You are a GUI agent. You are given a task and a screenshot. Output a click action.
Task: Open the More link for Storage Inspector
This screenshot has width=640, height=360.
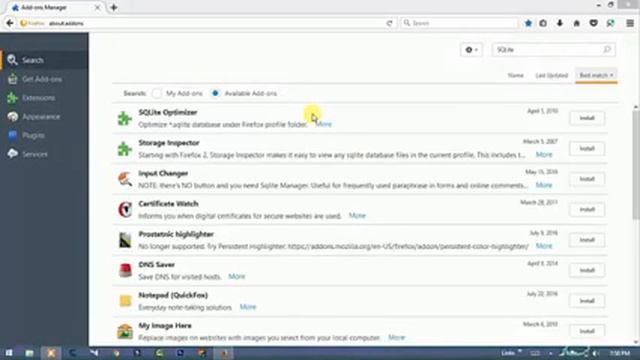[x=544, y=155]
